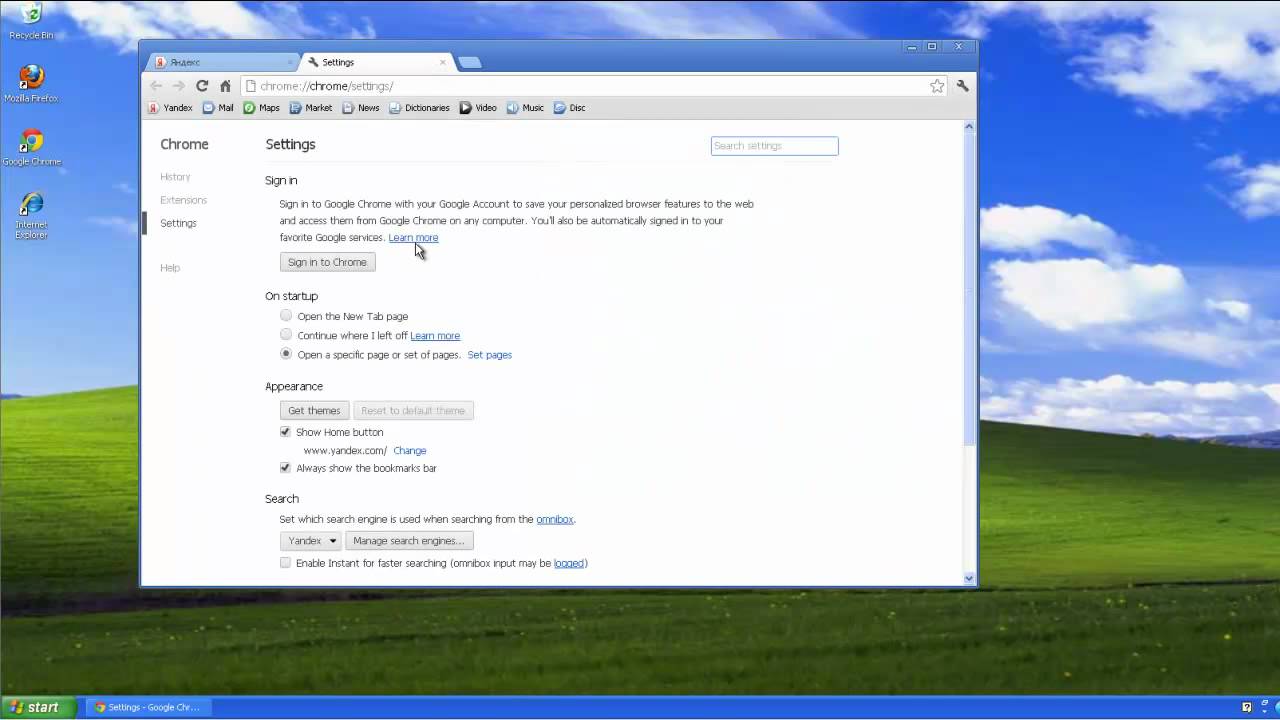This screenshot has height=720, width=1280.
Task: Uncheck Always show the bookmarks bar
Action: [x=285, y=468]
